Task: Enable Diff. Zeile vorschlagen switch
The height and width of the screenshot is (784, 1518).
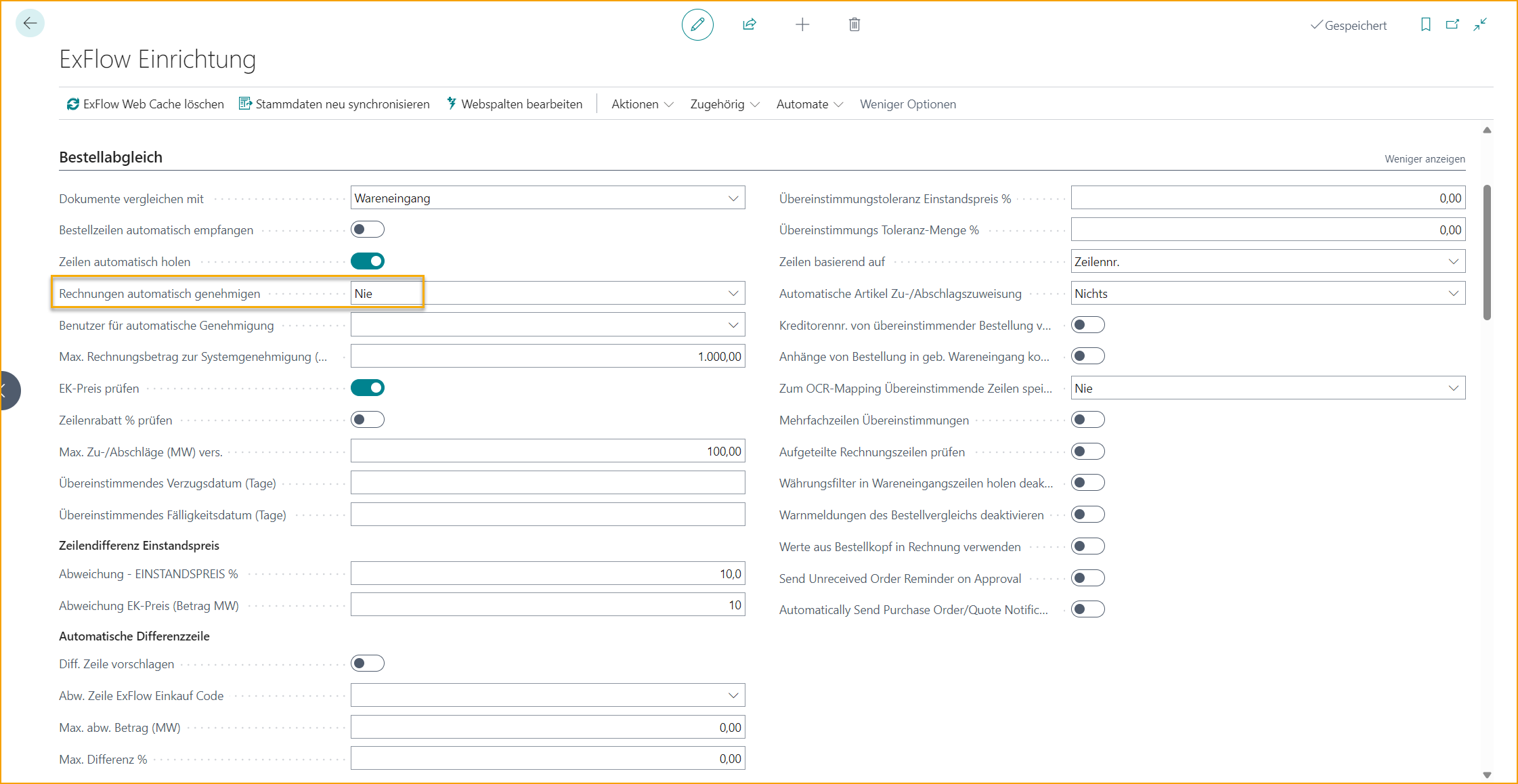Action: 368,663
